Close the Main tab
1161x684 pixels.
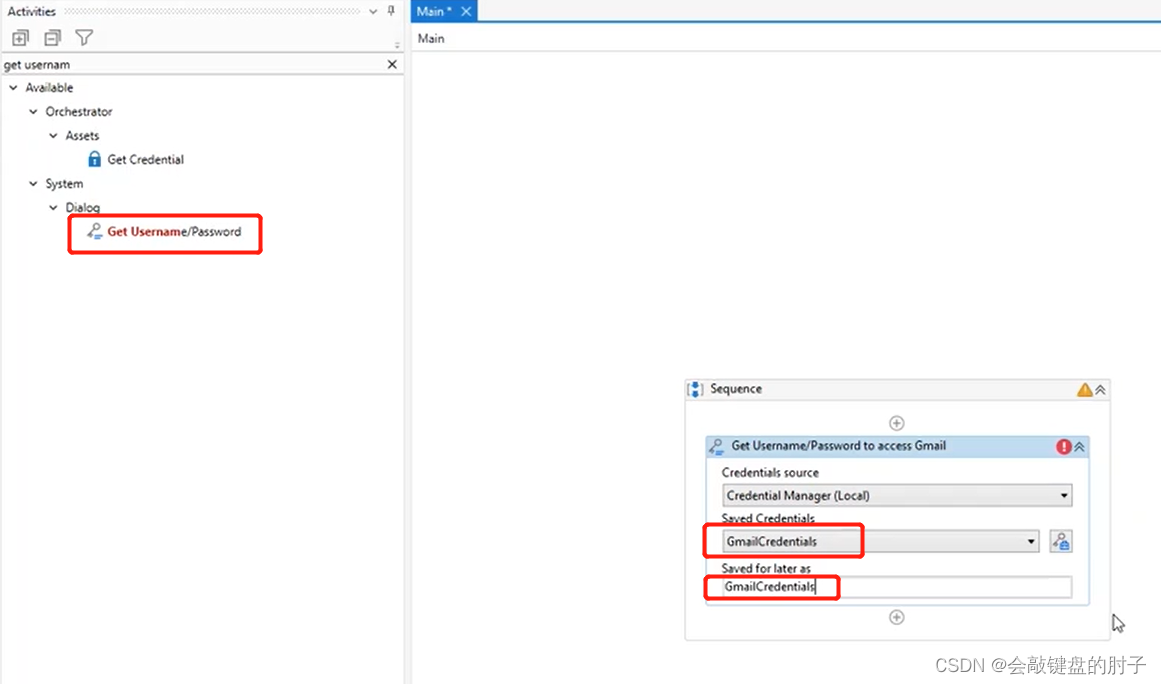click(466, 11)
